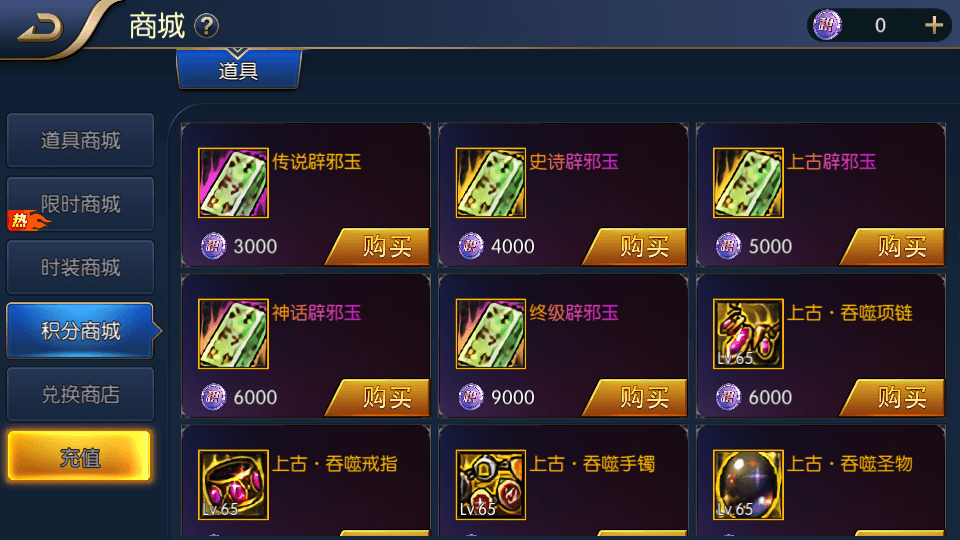Select the 上古·吞噬手镯 bracelet icon
The width and height of the screenshot is (960, 540).
pyautogui.click(x=490, y=485)
